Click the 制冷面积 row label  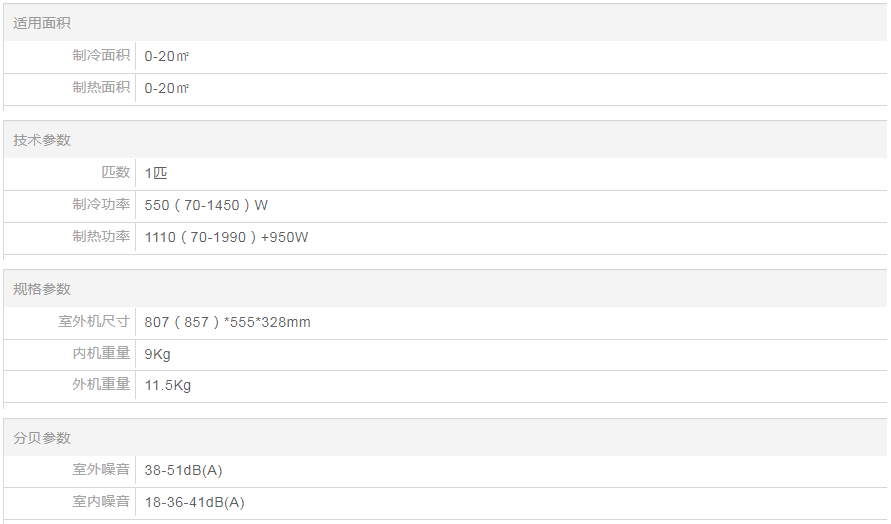coord(101,56)
